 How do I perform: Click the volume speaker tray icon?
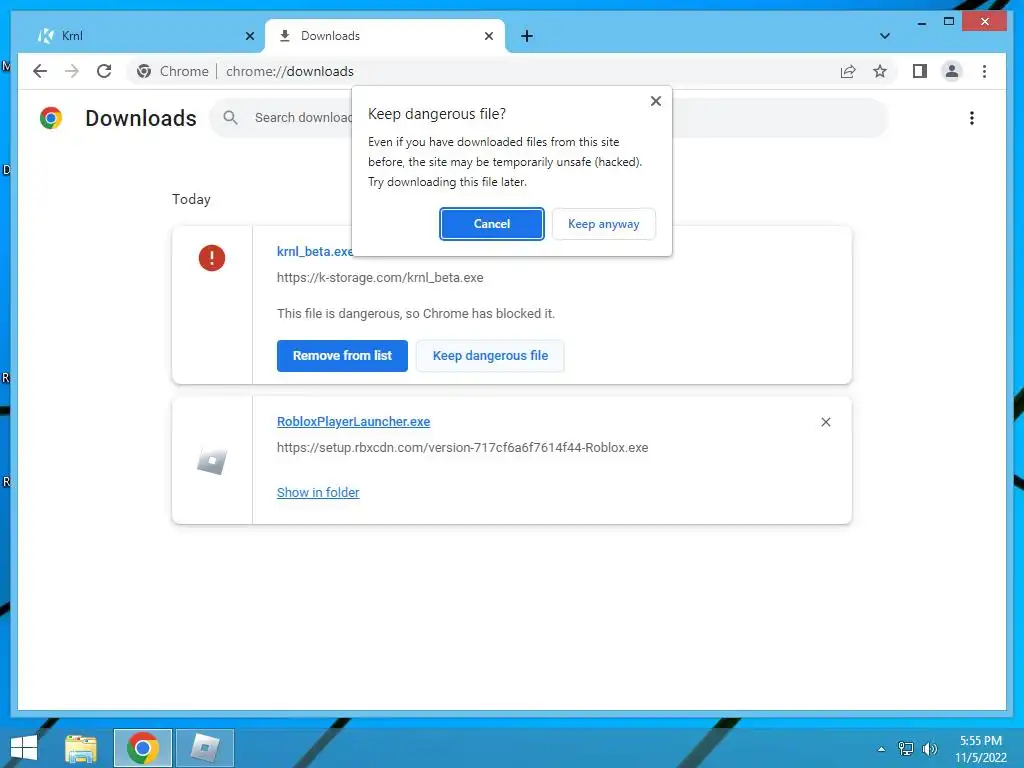coord(929,749)
